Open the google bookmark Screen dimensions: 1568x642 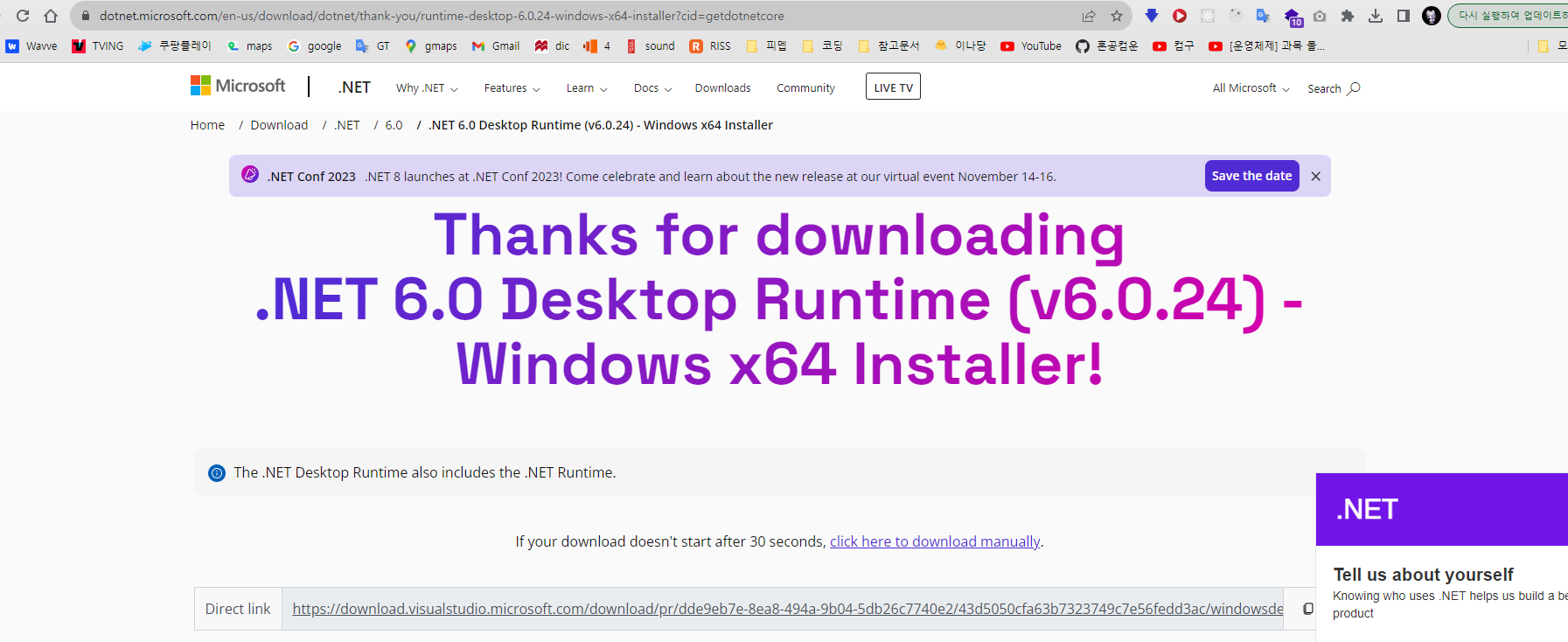tap(315, 46)
